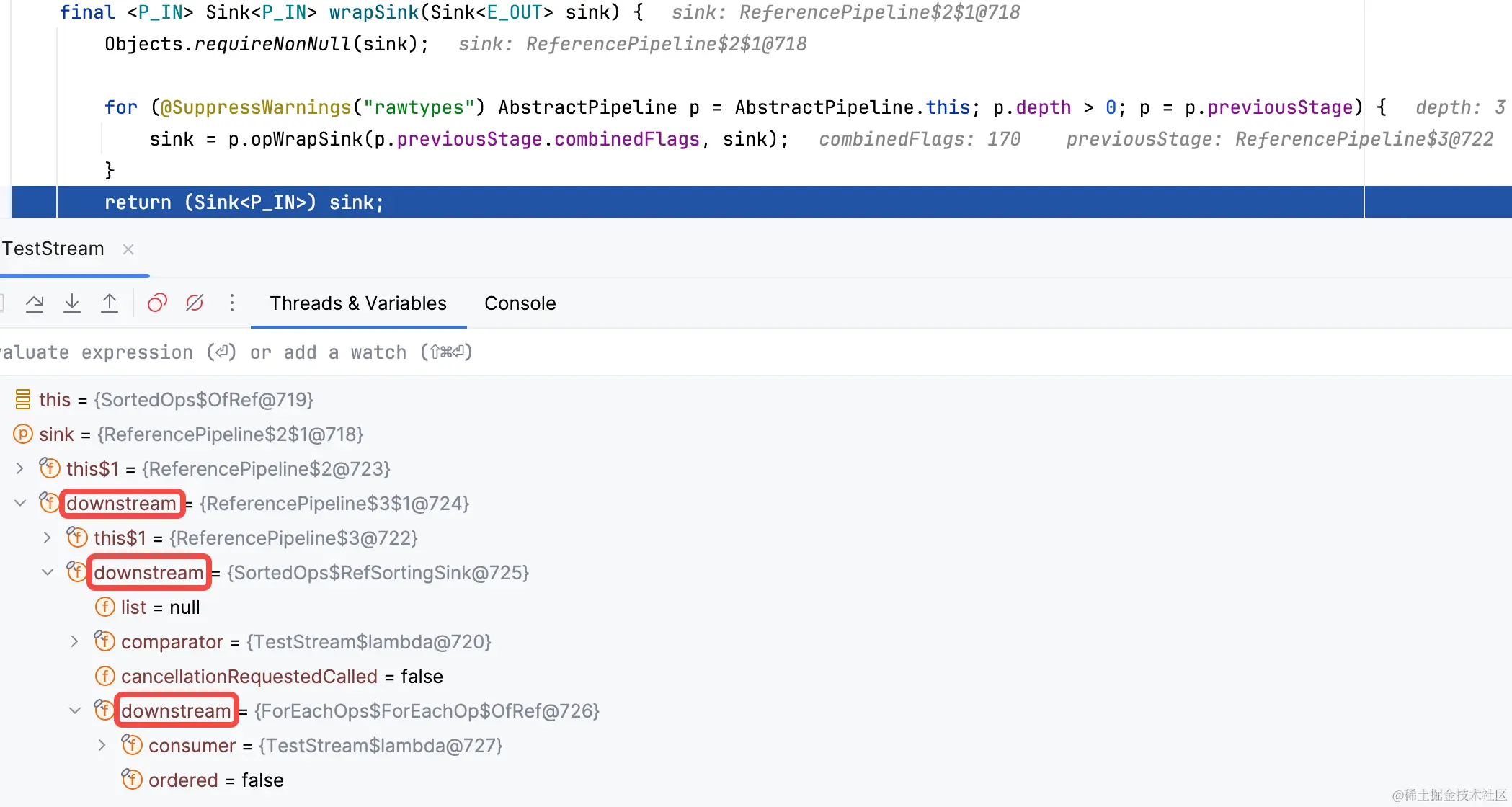The width and height of the screenshot is (1512, 807).
Task: Click the highlighted return statement line
Action: pos(244,202)
